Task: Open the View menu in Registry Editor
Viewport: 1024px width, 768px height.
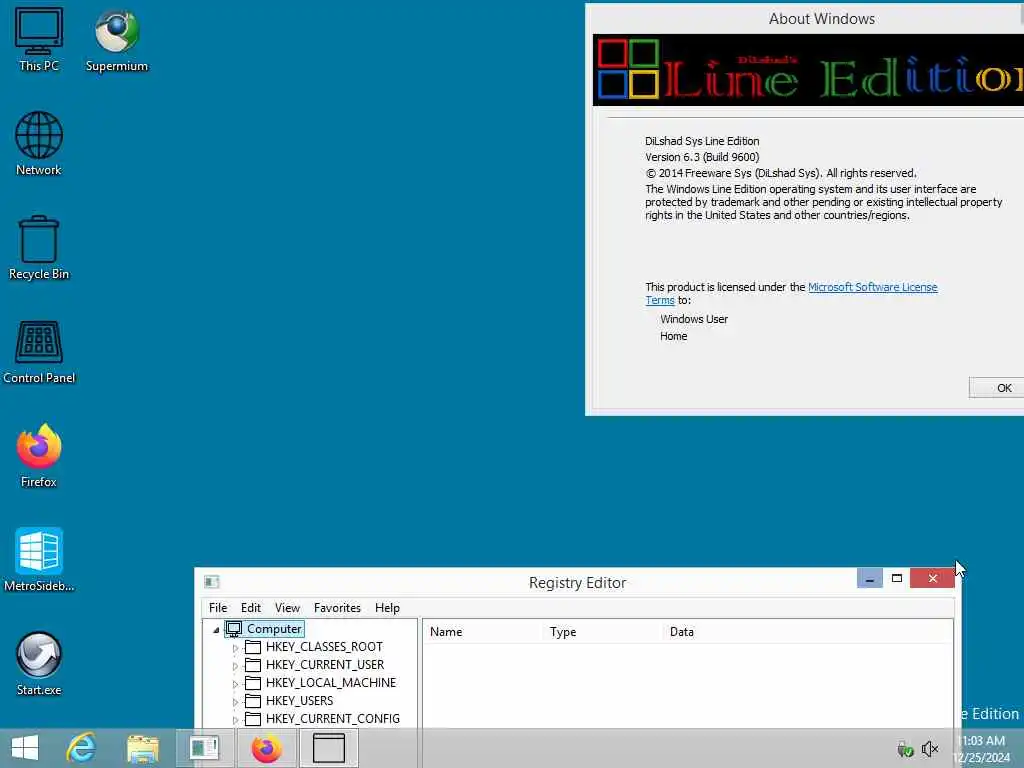Action: click(287, 608)
